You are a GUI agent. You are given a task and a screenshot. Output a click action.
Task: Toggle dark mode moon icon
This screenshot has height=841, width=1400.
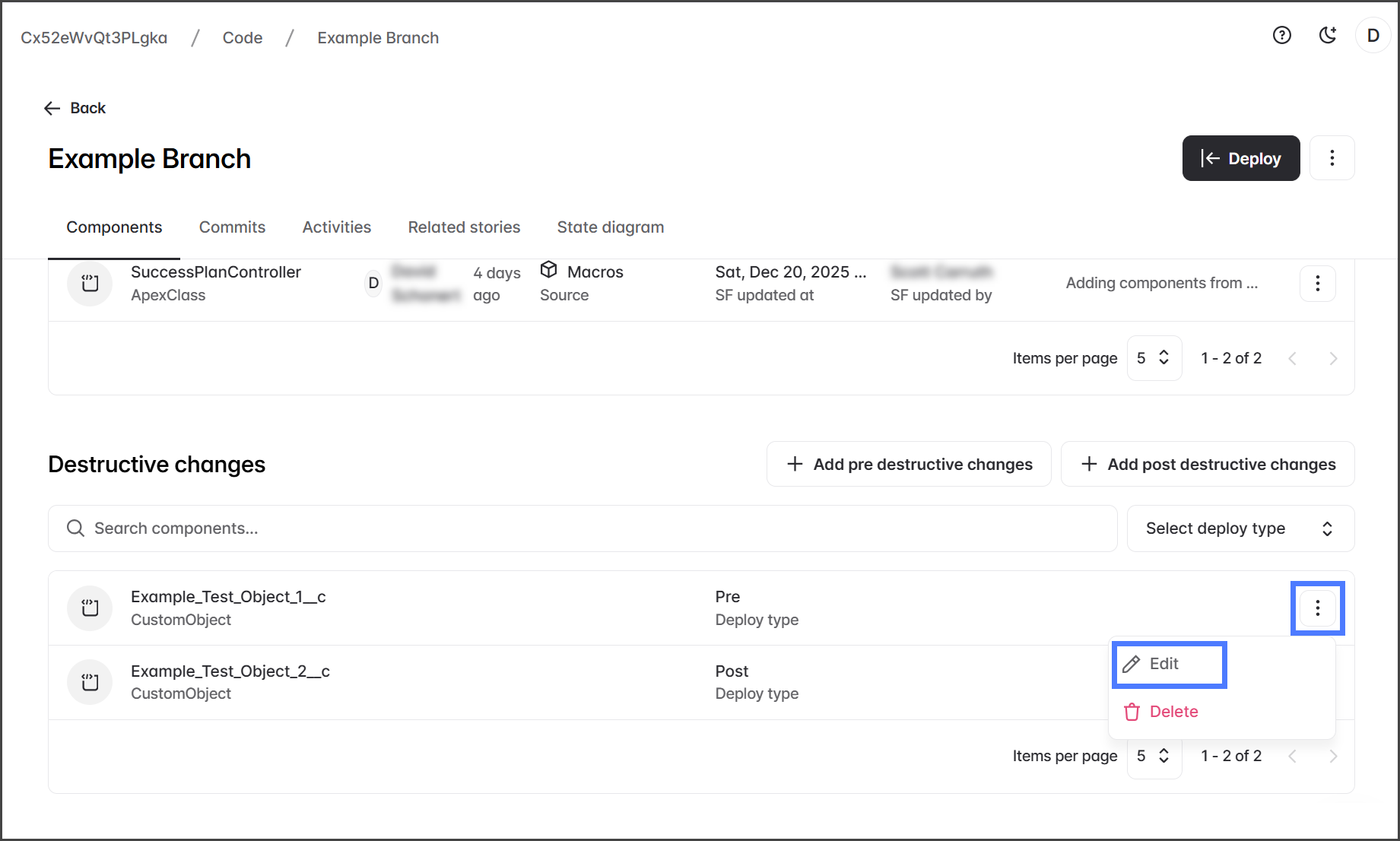pyautogui.click(x=1328, y=36)
